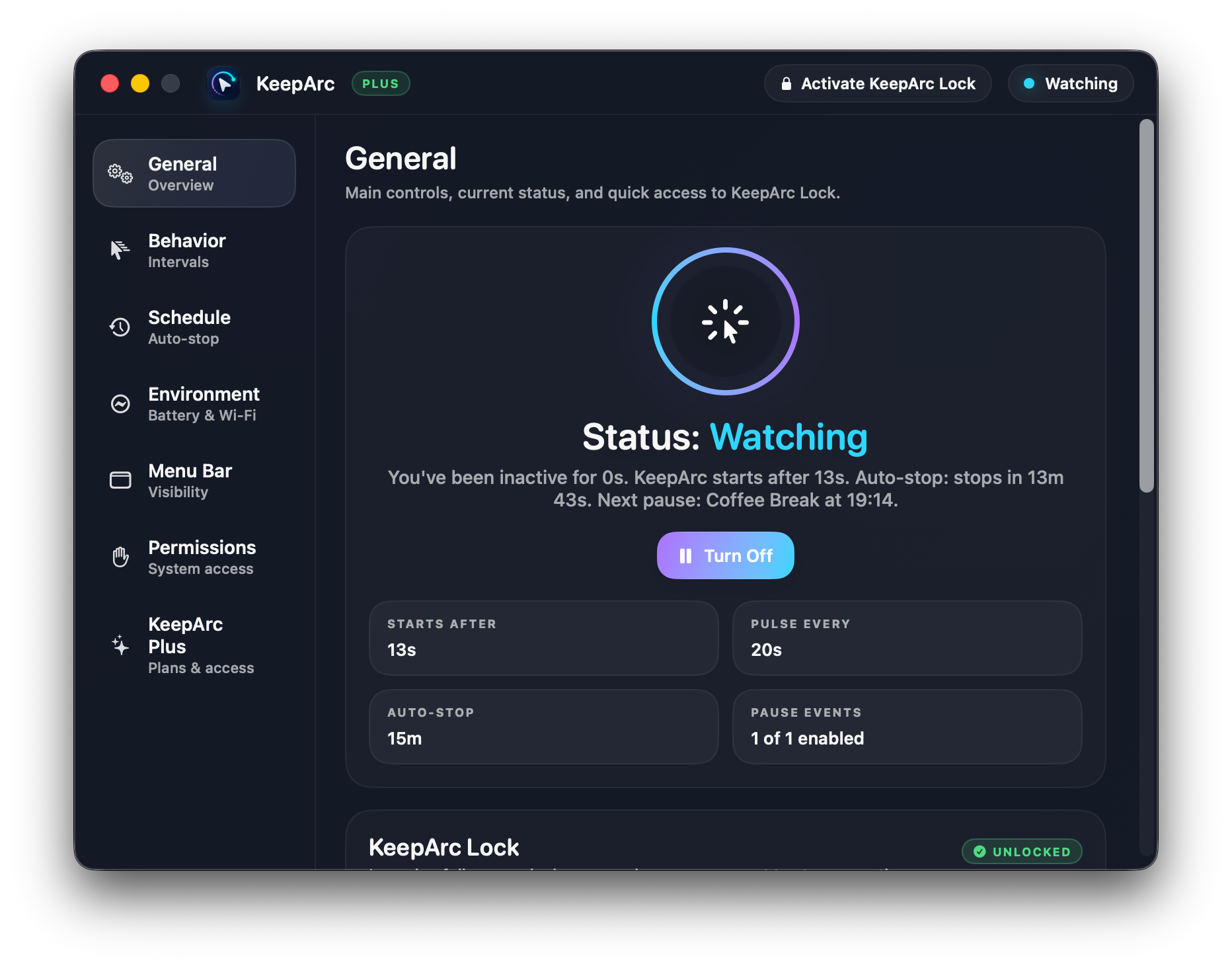Click the 'Main controls, current status' subtitle
Screen dimensions: 1232x968
[x=592, y=193]
